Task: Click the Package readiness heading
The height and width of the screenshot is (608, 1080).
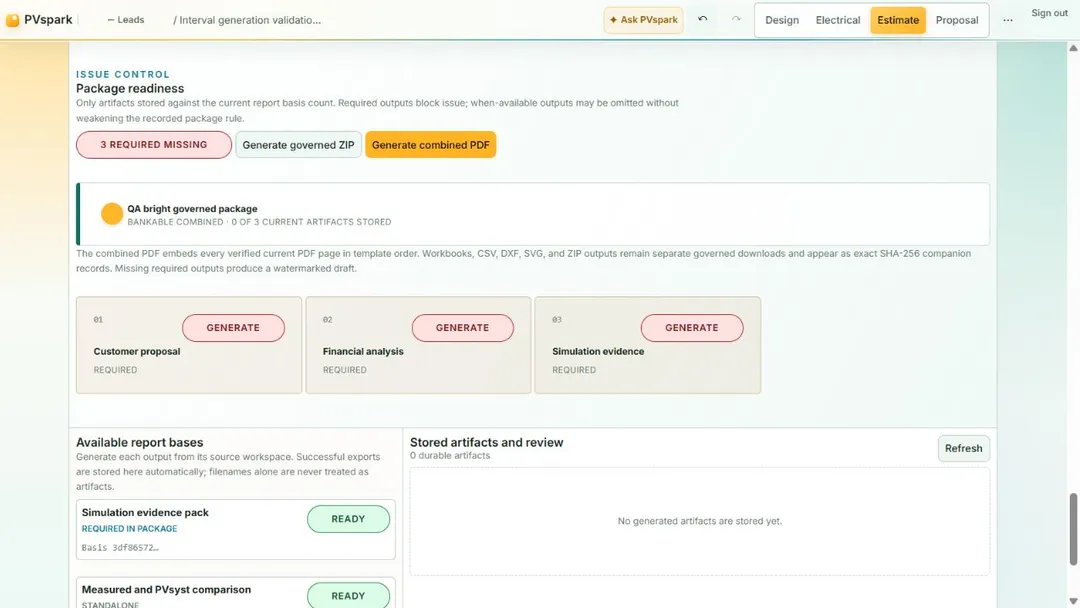Action: tap(129, 88)
